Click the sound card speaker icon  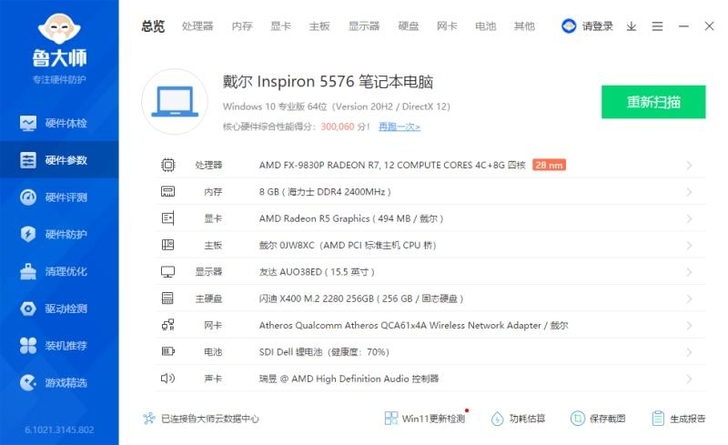(x=168, y=378)
